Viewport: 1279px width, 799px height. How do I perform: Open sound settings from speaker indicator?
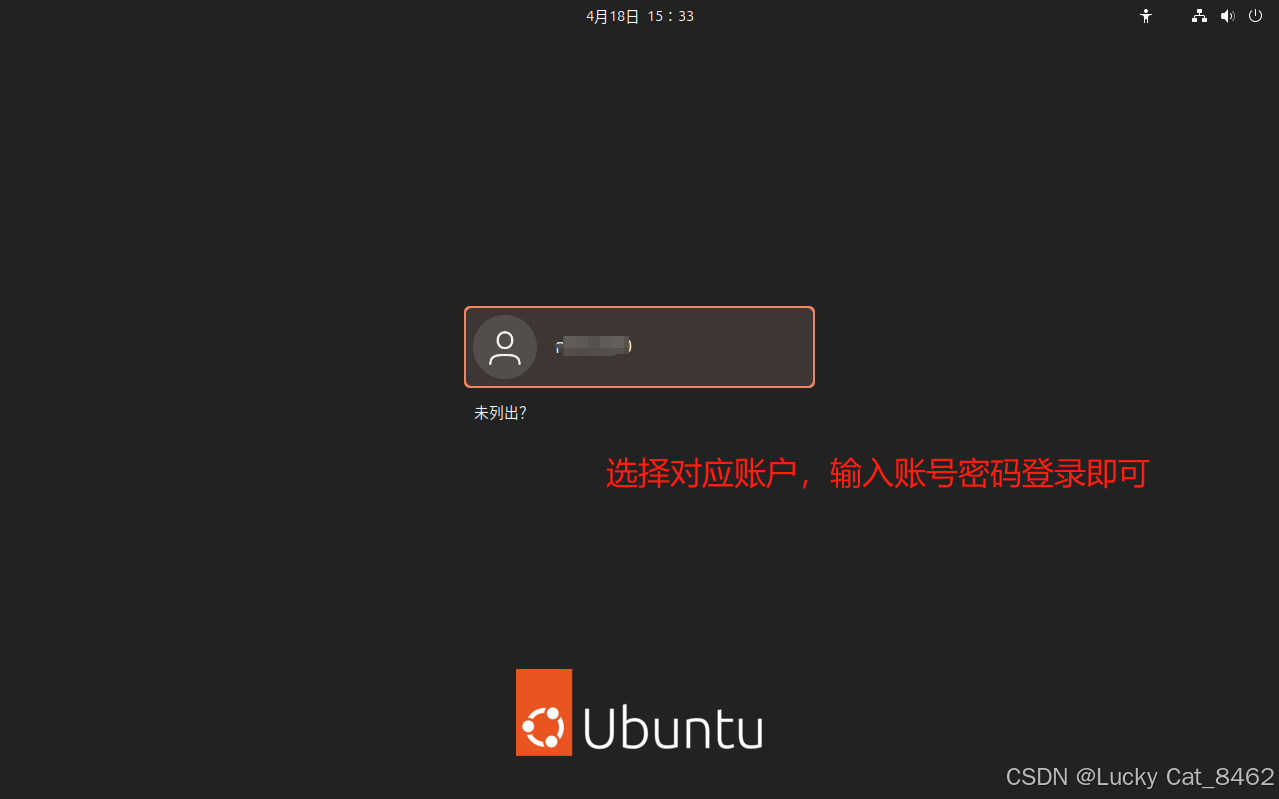pos(1228,16)
